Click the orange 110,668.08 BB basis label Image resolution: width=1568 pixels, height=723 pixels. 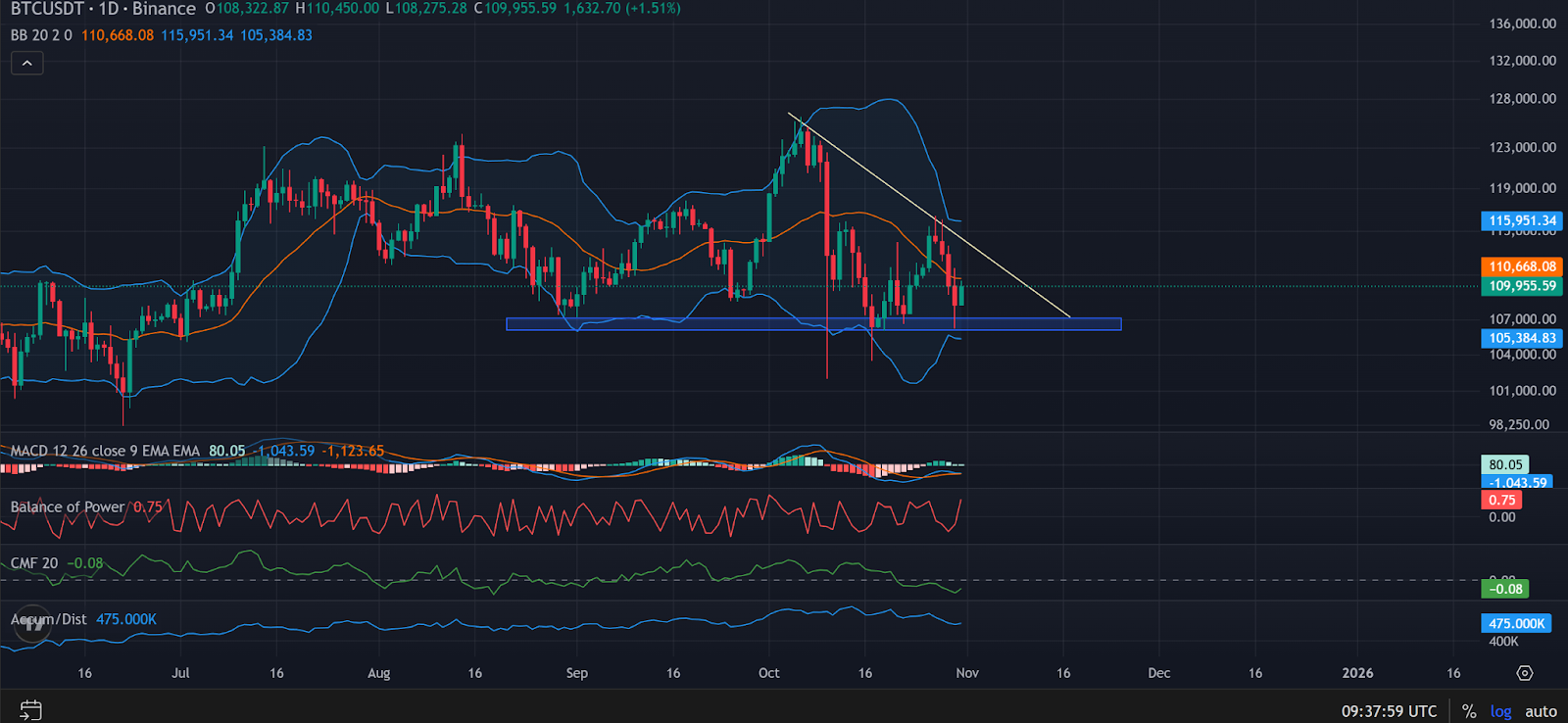(1522, 266)
